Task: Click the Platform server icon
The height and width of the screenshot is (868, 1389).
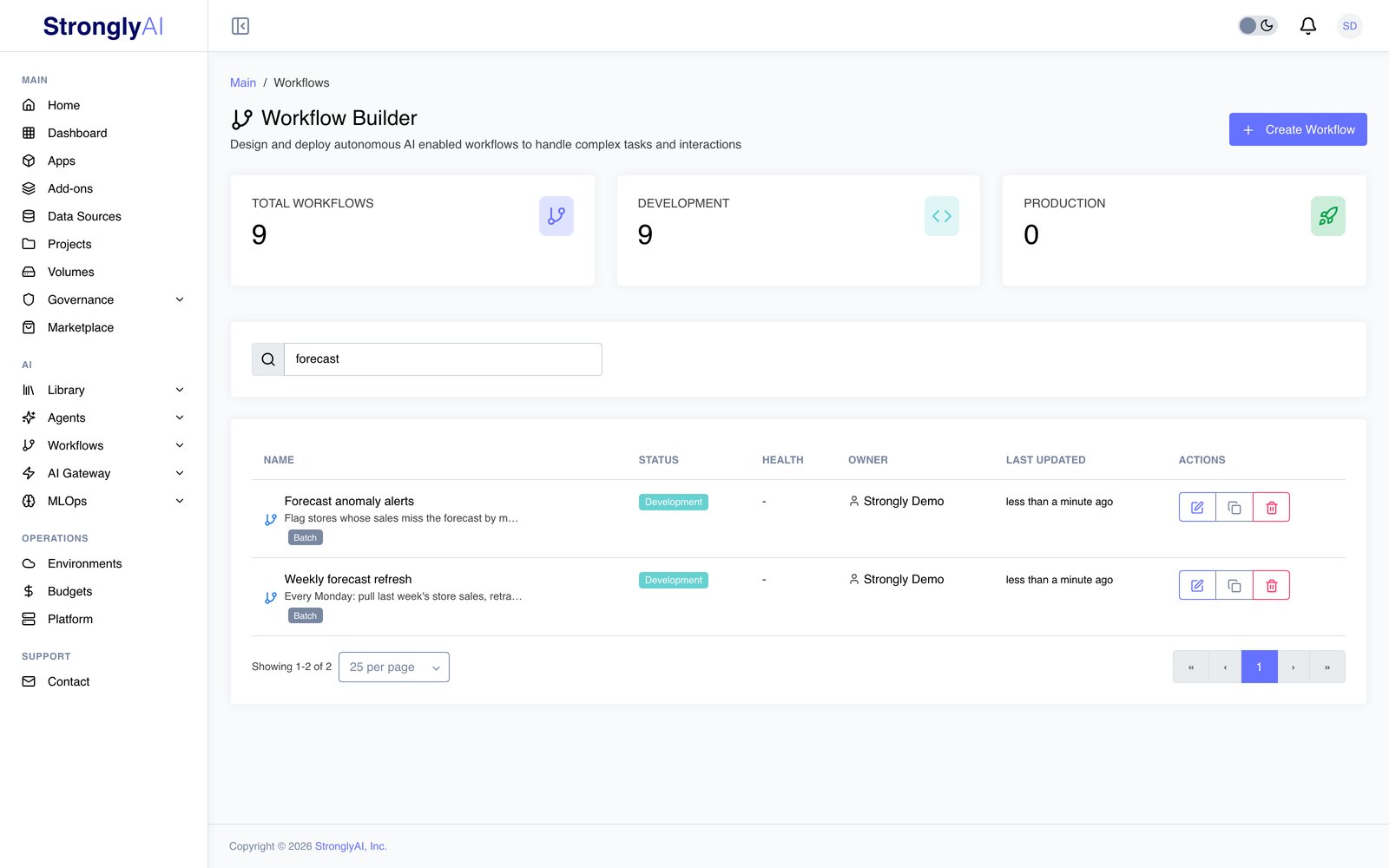Action: pyautogui.click(x=29, y=619)
